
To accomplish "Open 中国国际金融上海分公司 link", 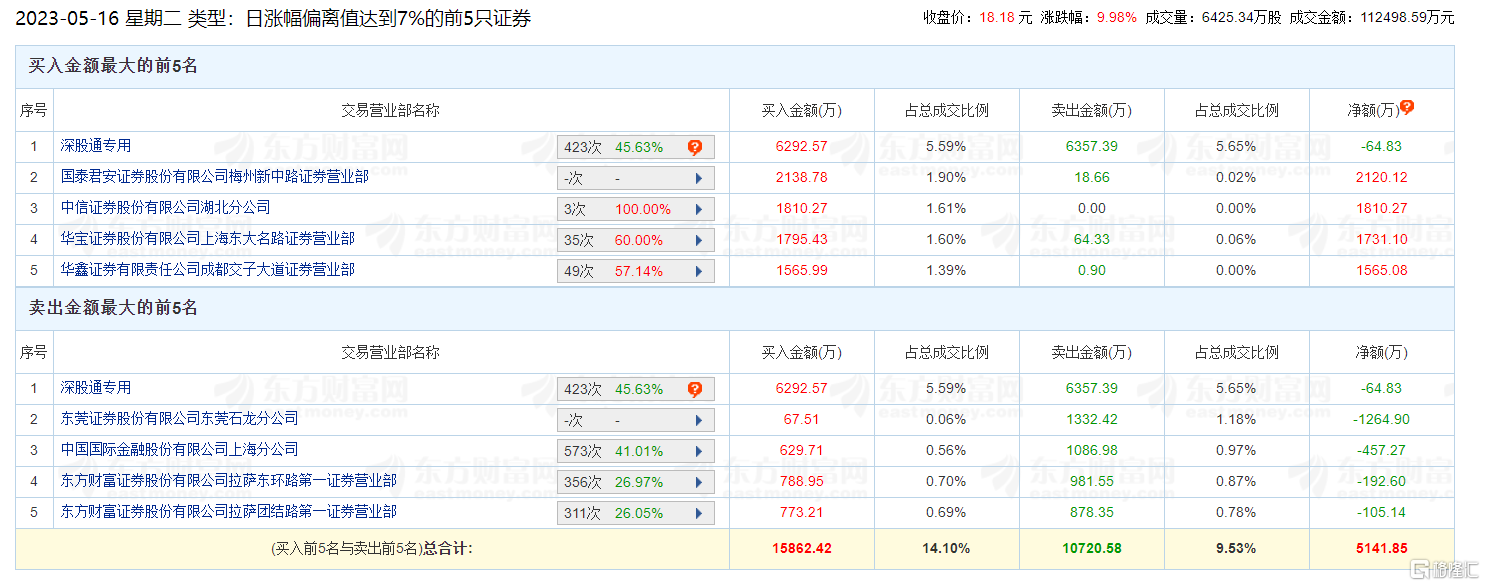I will coord(179,450).
